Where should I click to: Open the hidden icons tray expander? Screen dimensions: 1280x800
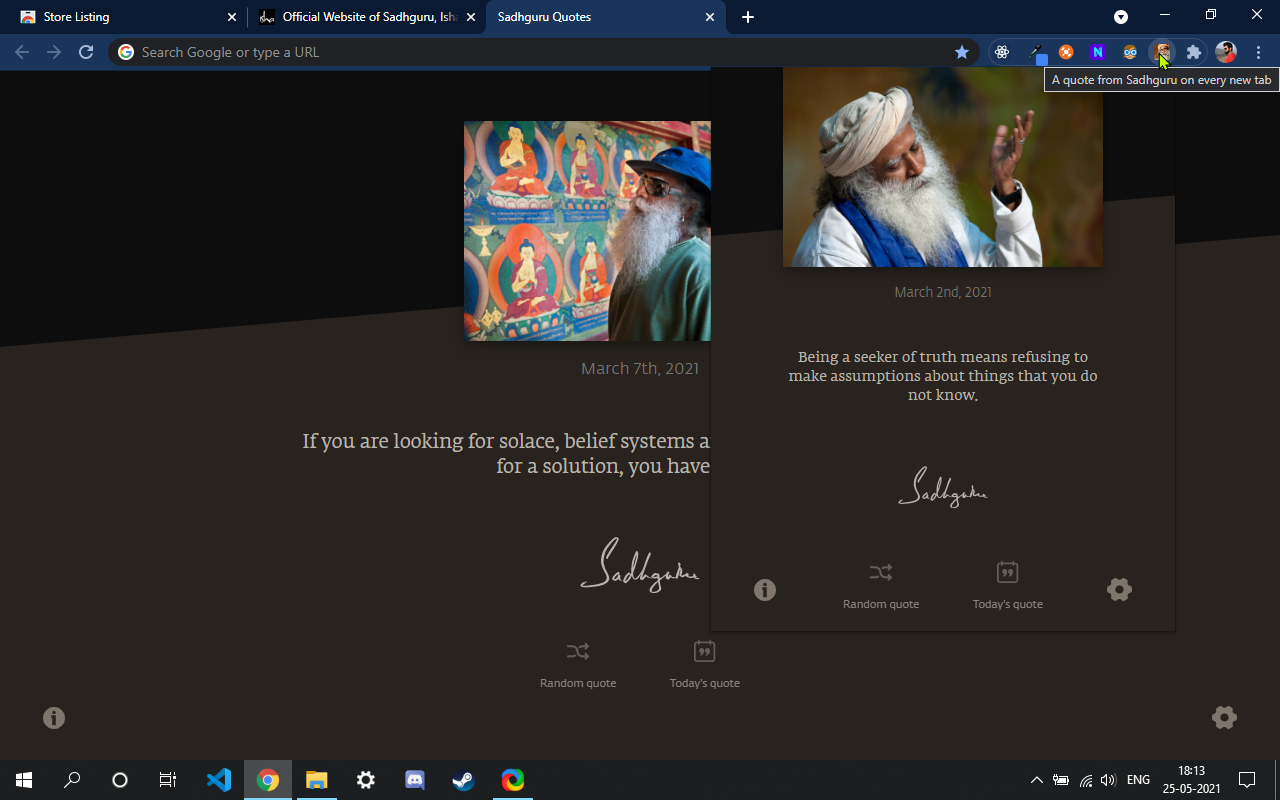pos(1037,779)
